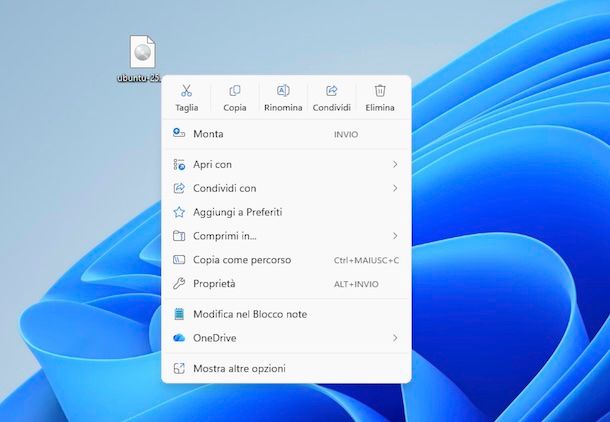Click the ubuntu-25 file name label
This screenshot has height=422, width=610.
click(x=139, y=78)
